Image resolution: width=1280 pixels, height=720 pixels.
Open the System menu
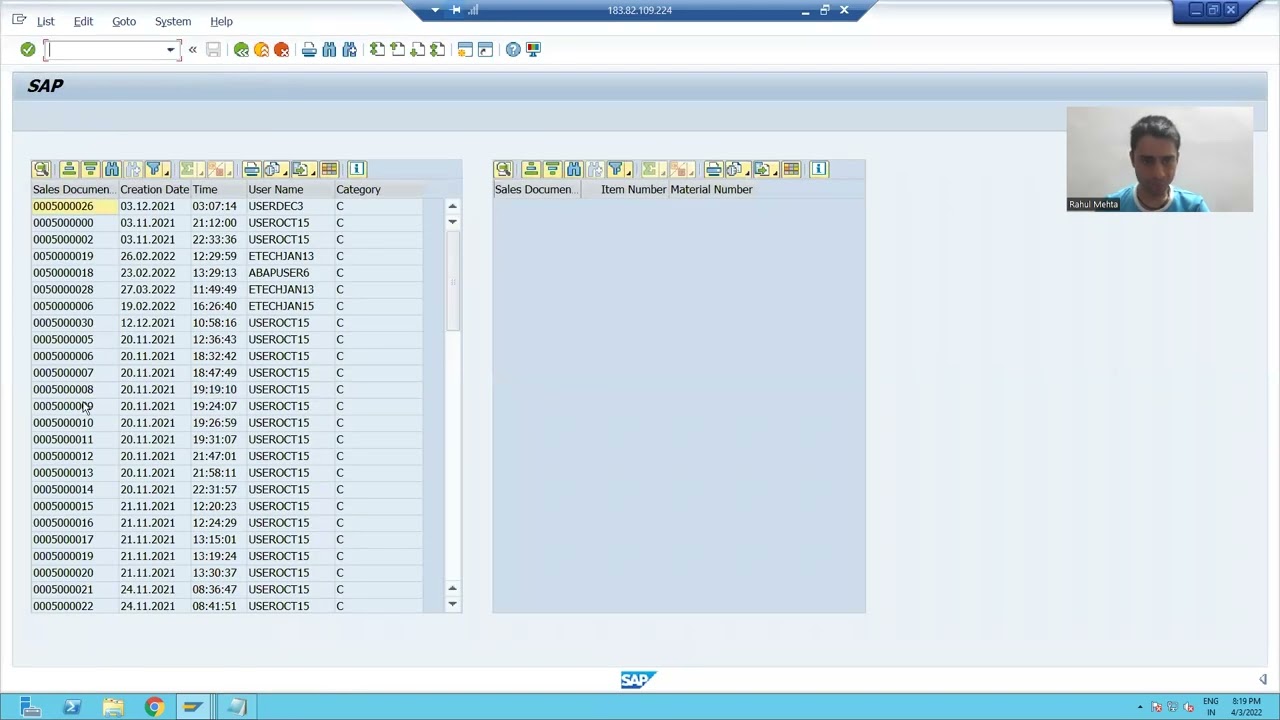click(x=173, y=21)
